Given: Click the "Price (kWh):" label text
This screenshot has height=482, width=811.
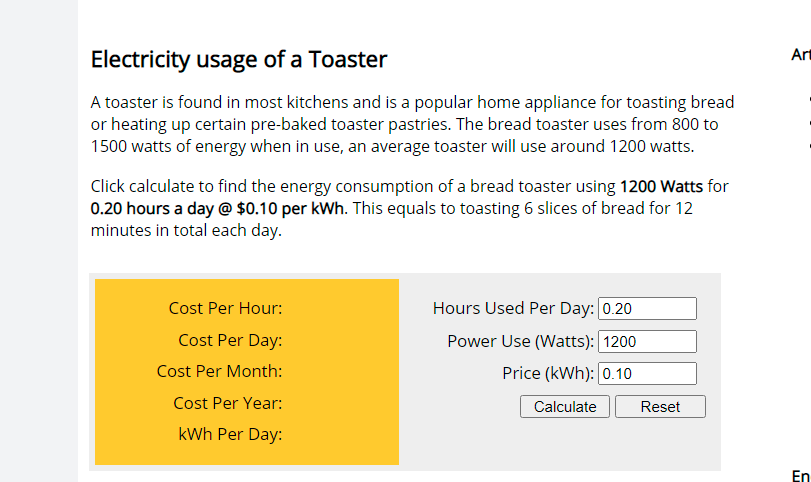Looking at the screenshot, I should pyautogui.click(x=548, y=373).
